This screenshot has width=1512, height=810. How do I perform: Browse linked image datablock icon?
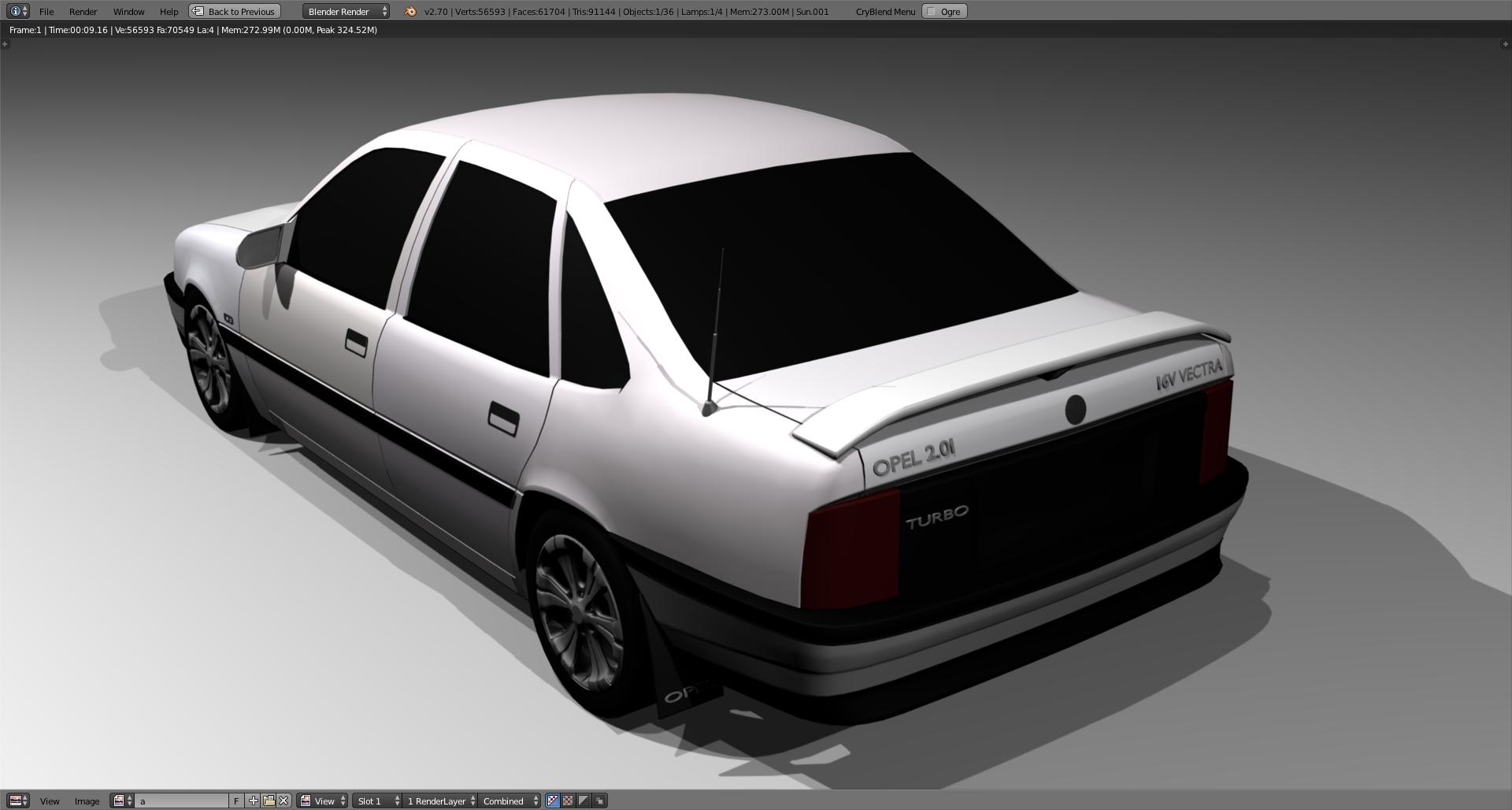pos(122,801)
